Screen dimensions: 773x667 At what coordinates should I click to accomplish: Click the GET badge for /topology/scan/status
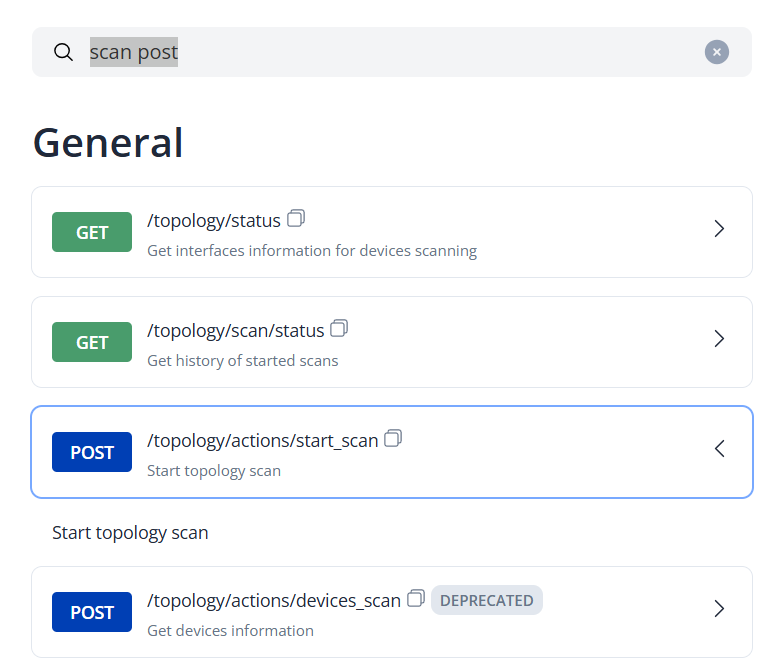coord(92,342)
